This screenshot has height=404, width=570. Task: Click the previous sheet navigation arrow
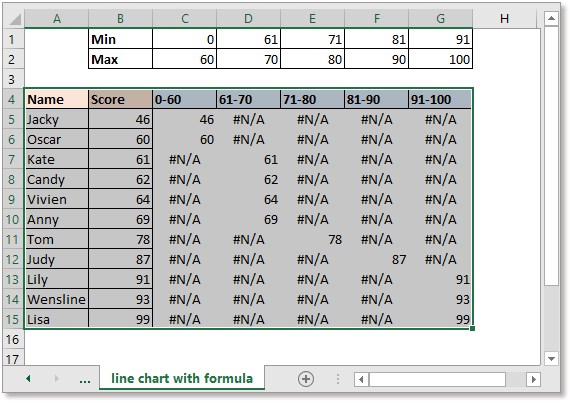28,379
